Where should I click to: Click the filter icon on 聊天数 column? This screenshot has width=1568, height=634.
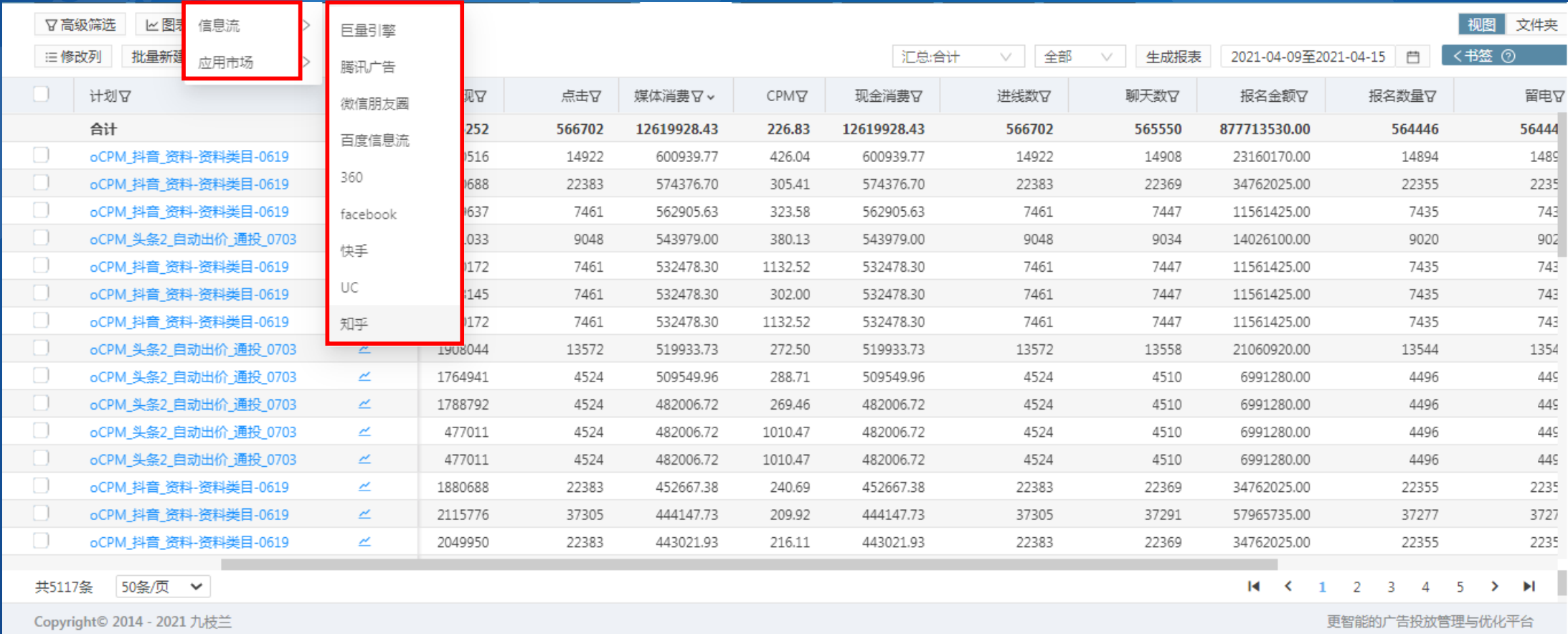pyautogui.click(x=1173, y=96)
